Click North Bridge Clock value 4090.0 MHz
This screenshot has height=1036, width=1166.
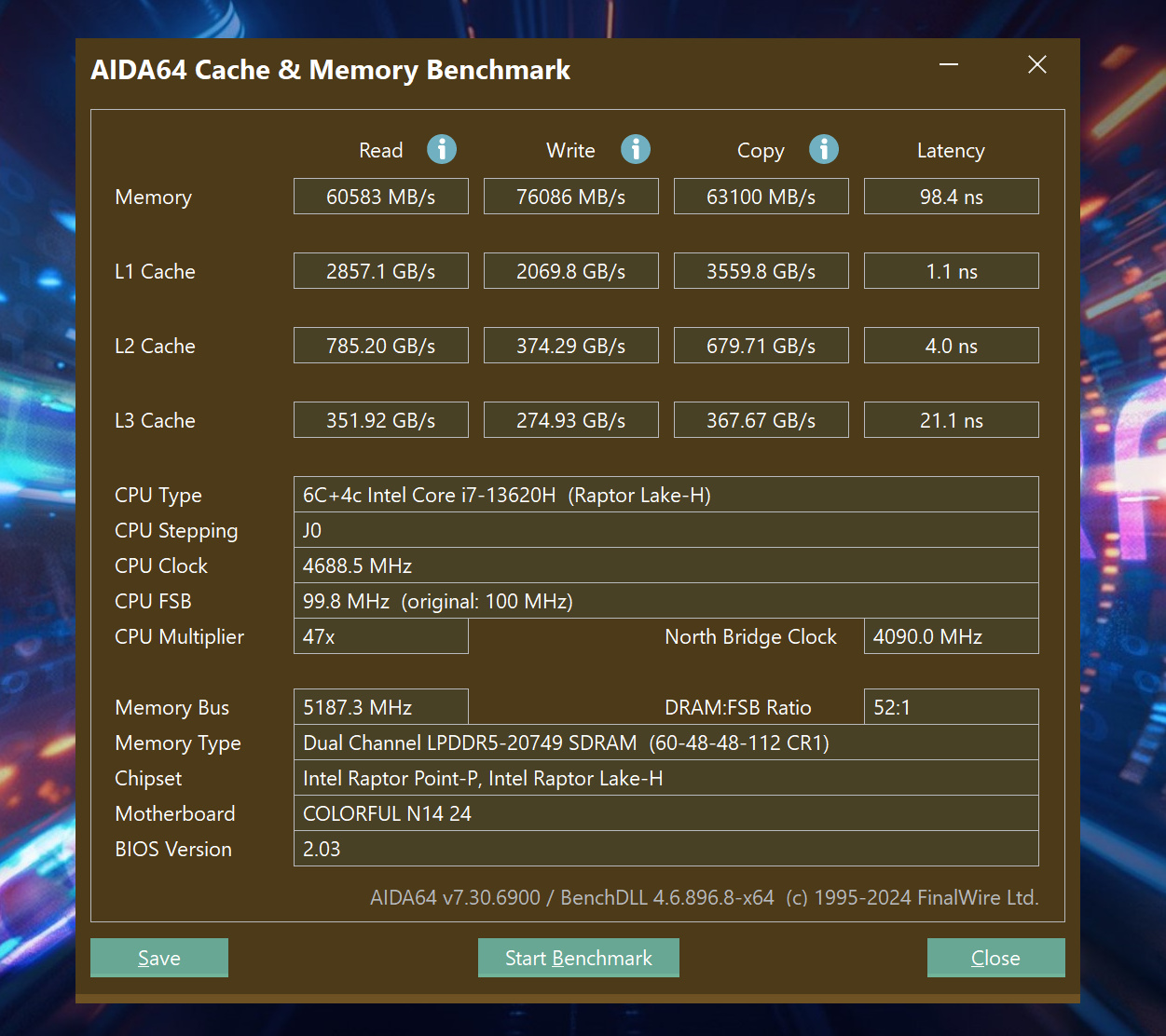[x=952, y=636]
